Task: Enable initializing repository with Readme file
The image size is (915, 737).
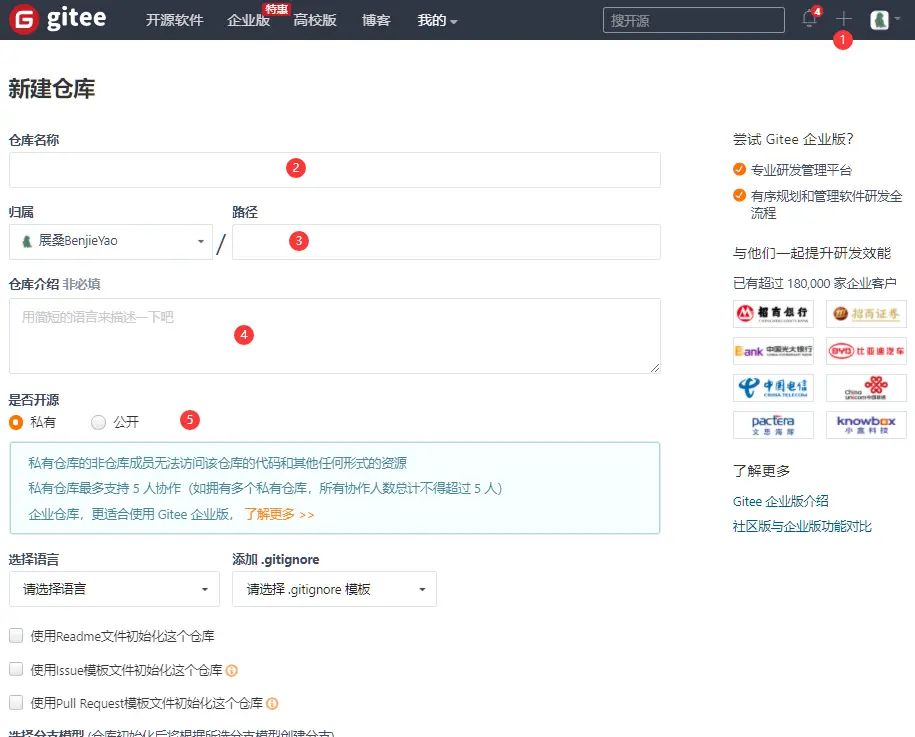Action: pos(16,635)
